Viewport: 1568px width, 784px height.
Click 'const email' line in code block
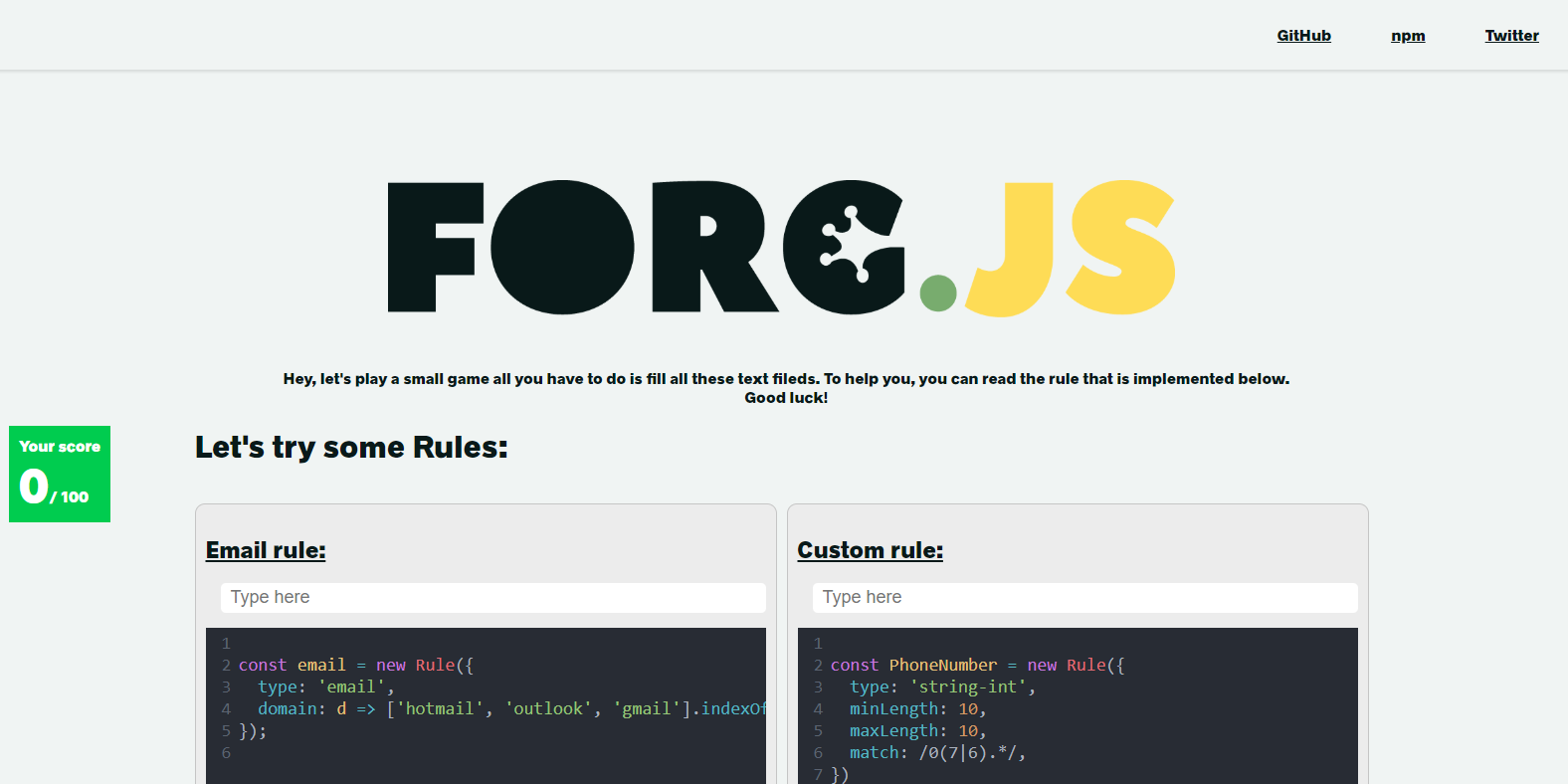(x=292, y=665)
